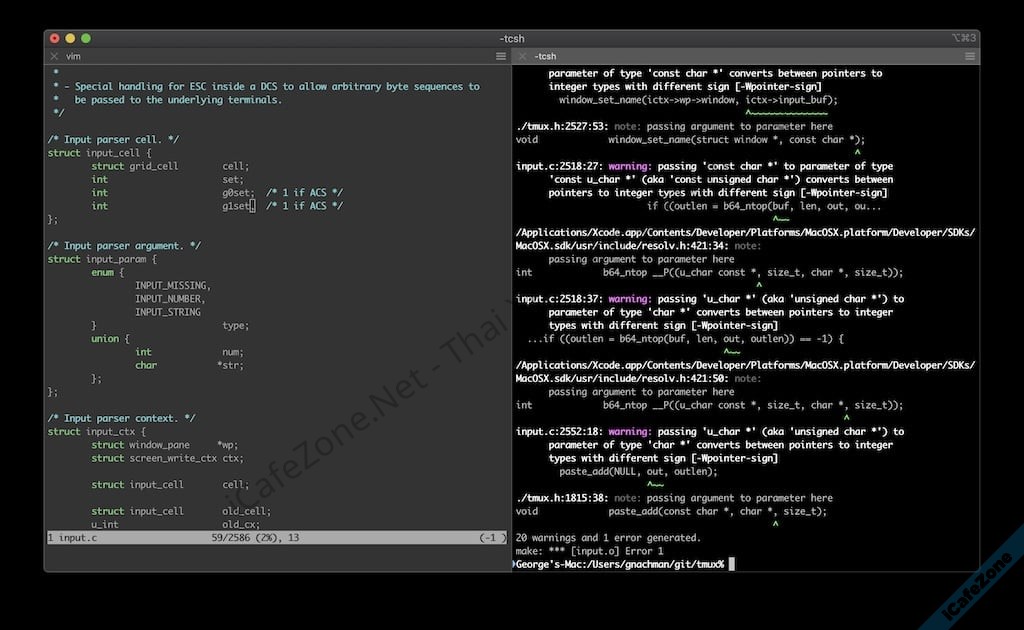Click the green full-screen button
Viewport: 1024px width, 630px height.
[86, 38]
